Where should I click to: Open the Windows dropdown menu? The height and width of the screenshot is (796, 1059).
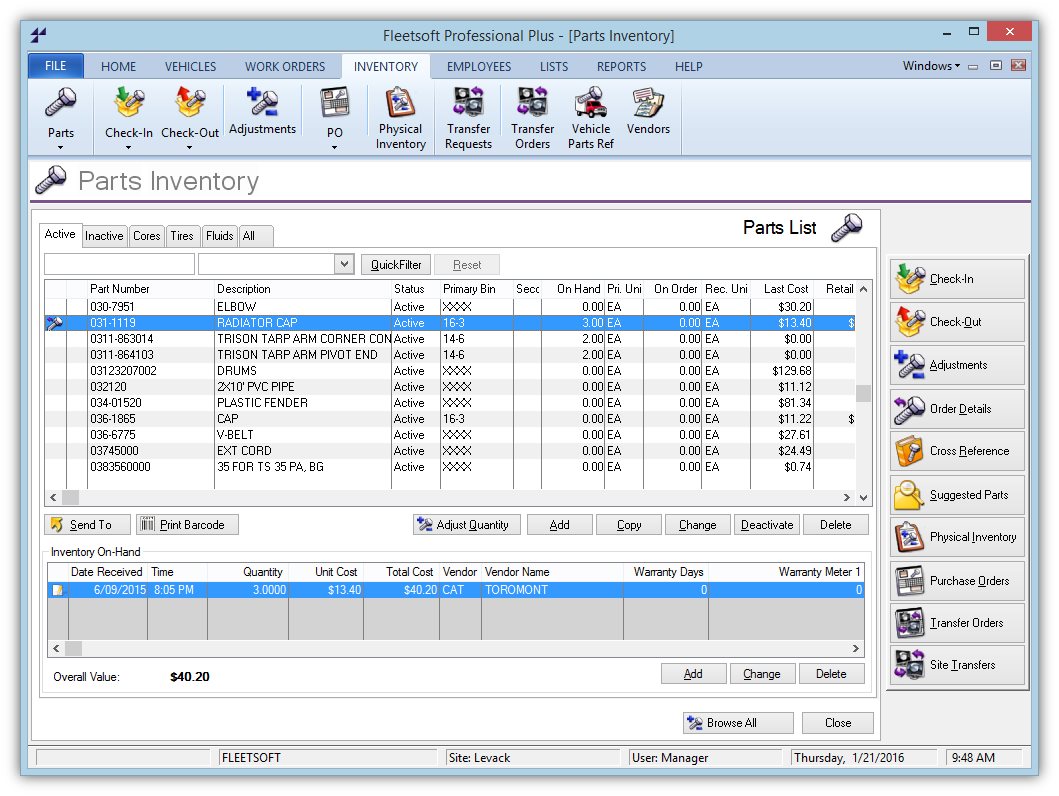(931, 65)
